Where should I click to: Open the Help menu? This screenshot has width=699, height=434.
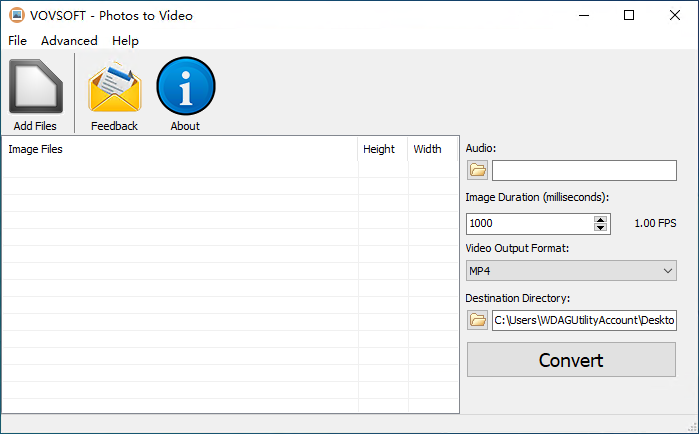(125, 41)
